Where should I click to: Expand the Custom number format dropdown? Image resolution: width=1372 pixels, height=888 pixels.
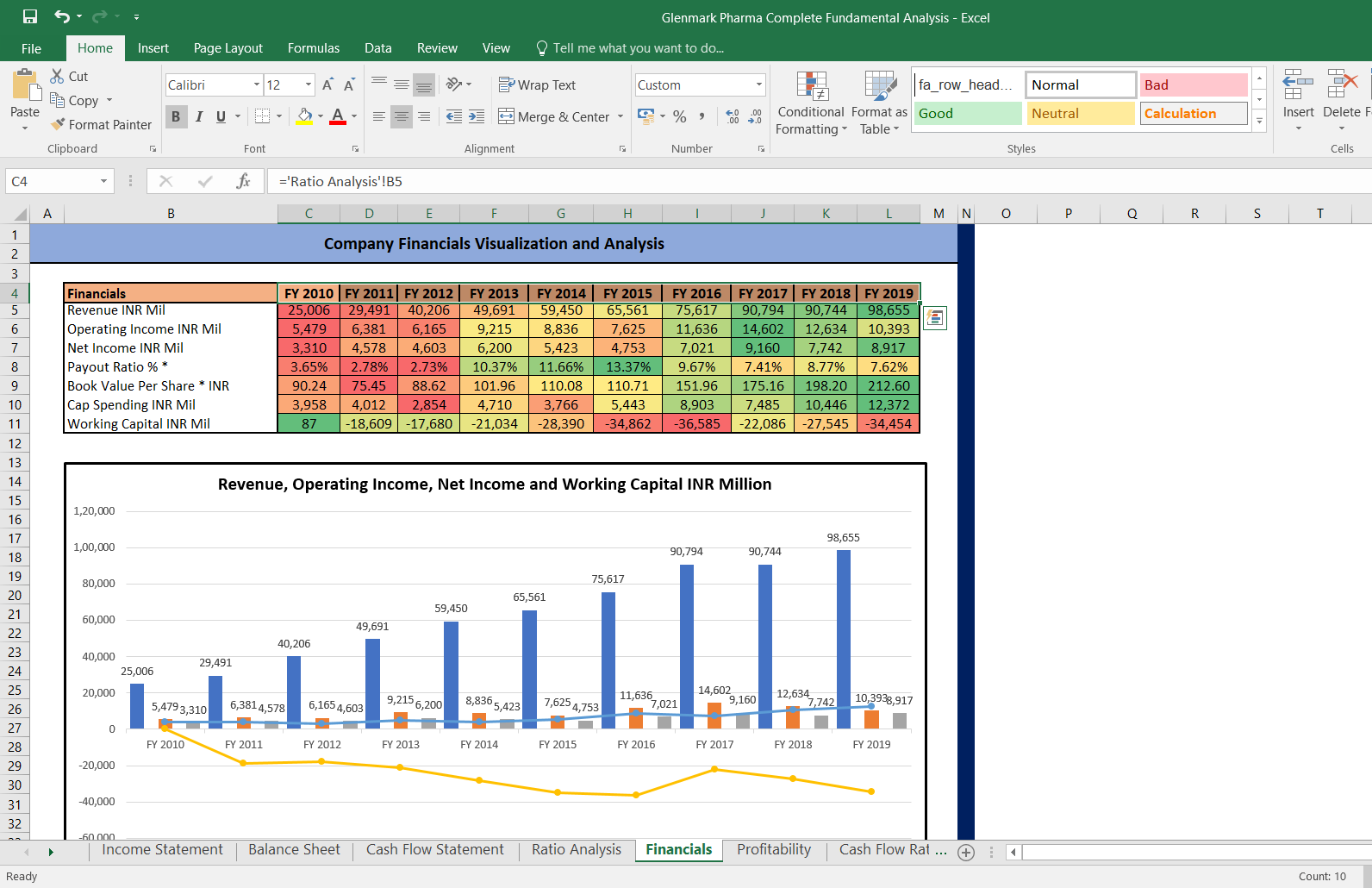point(759,84)
